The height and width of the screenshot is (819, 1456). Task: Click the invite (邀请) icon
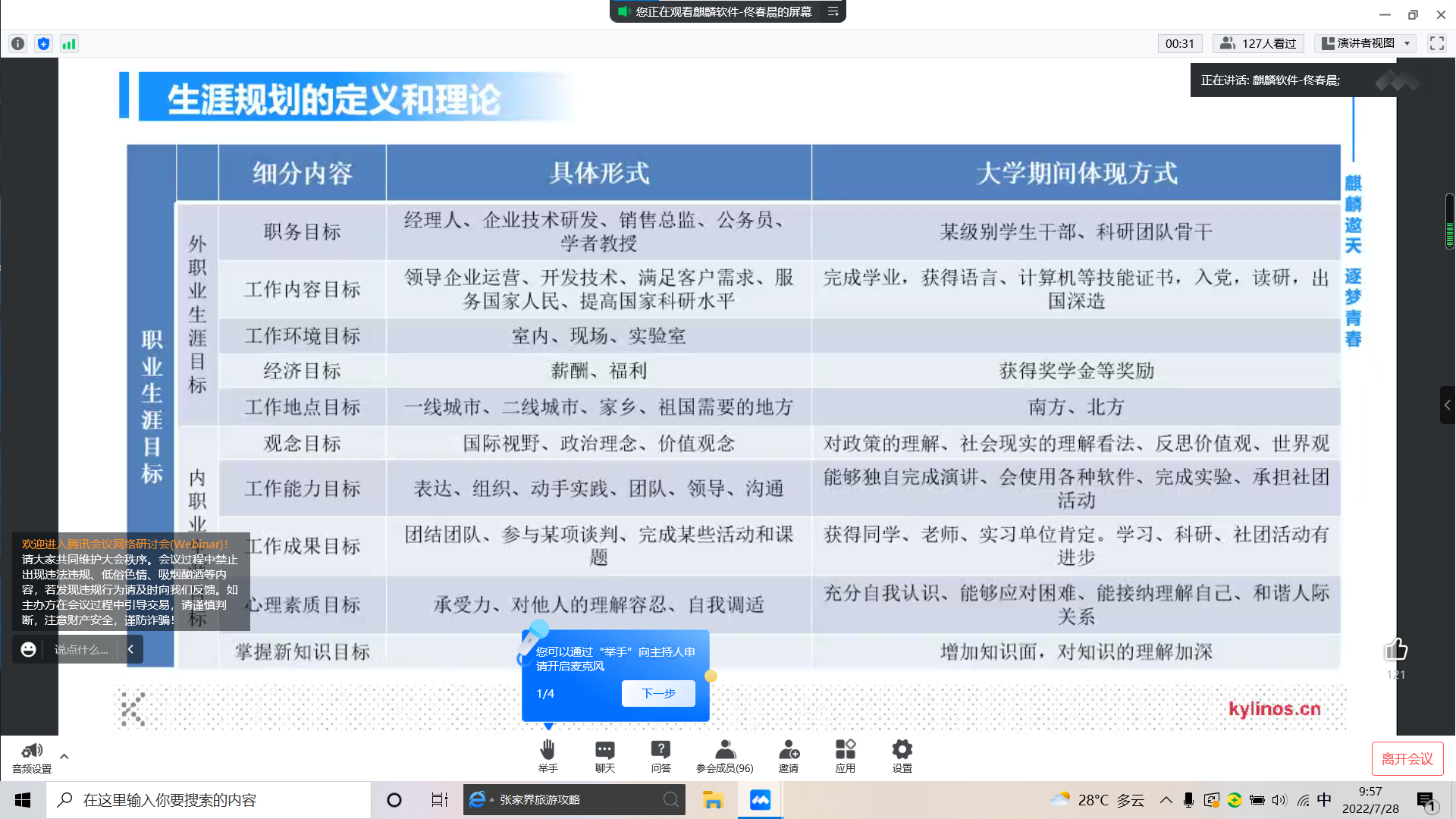click(x=789, y=751)
